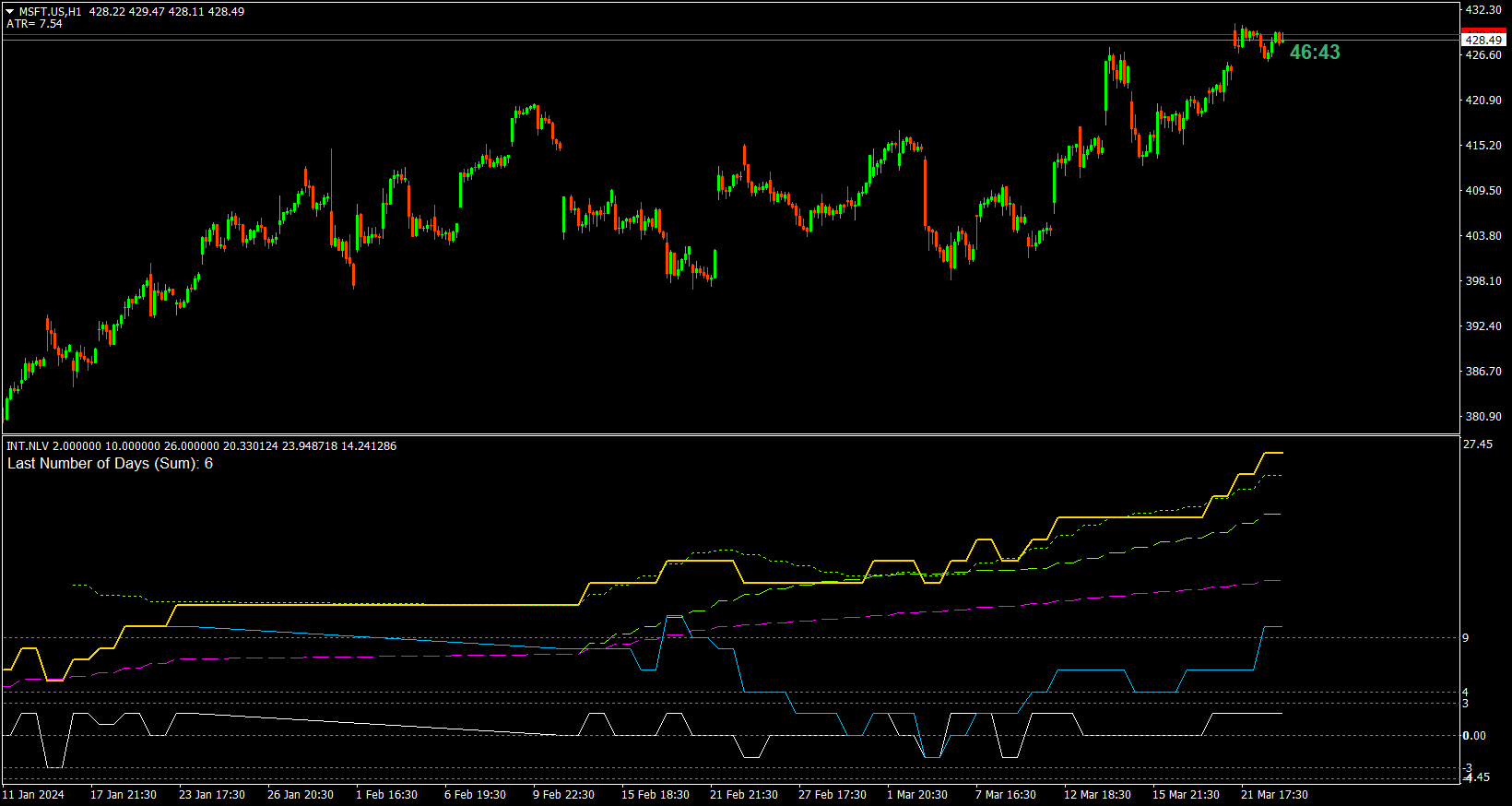1512x806 pixels.
Task: Click the MSFT.US,H1 chart symbol label
Action: click(x=50, y=12)
